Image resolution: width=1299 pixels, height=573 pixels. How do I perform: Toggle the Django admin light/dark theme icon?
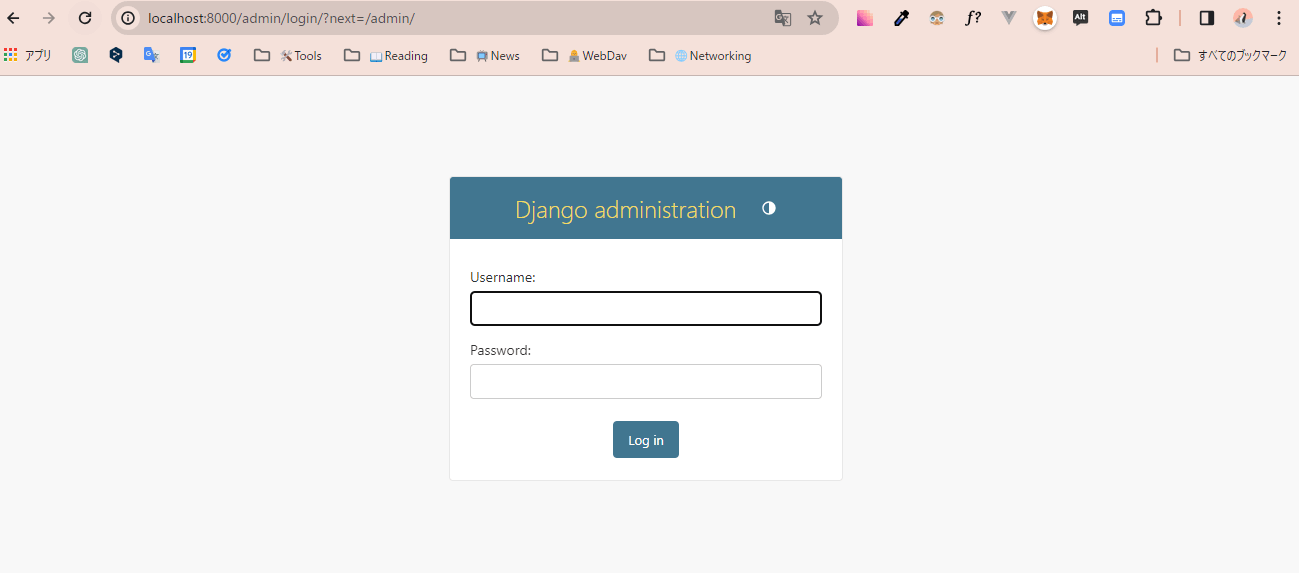click(769, 208)
